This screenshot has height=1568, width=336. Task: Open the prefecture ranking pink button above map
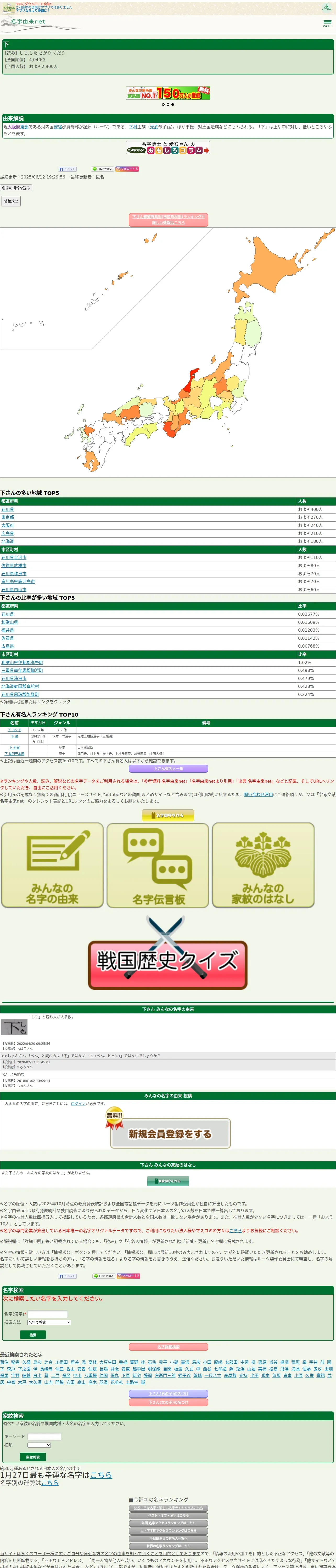point(168,220)
